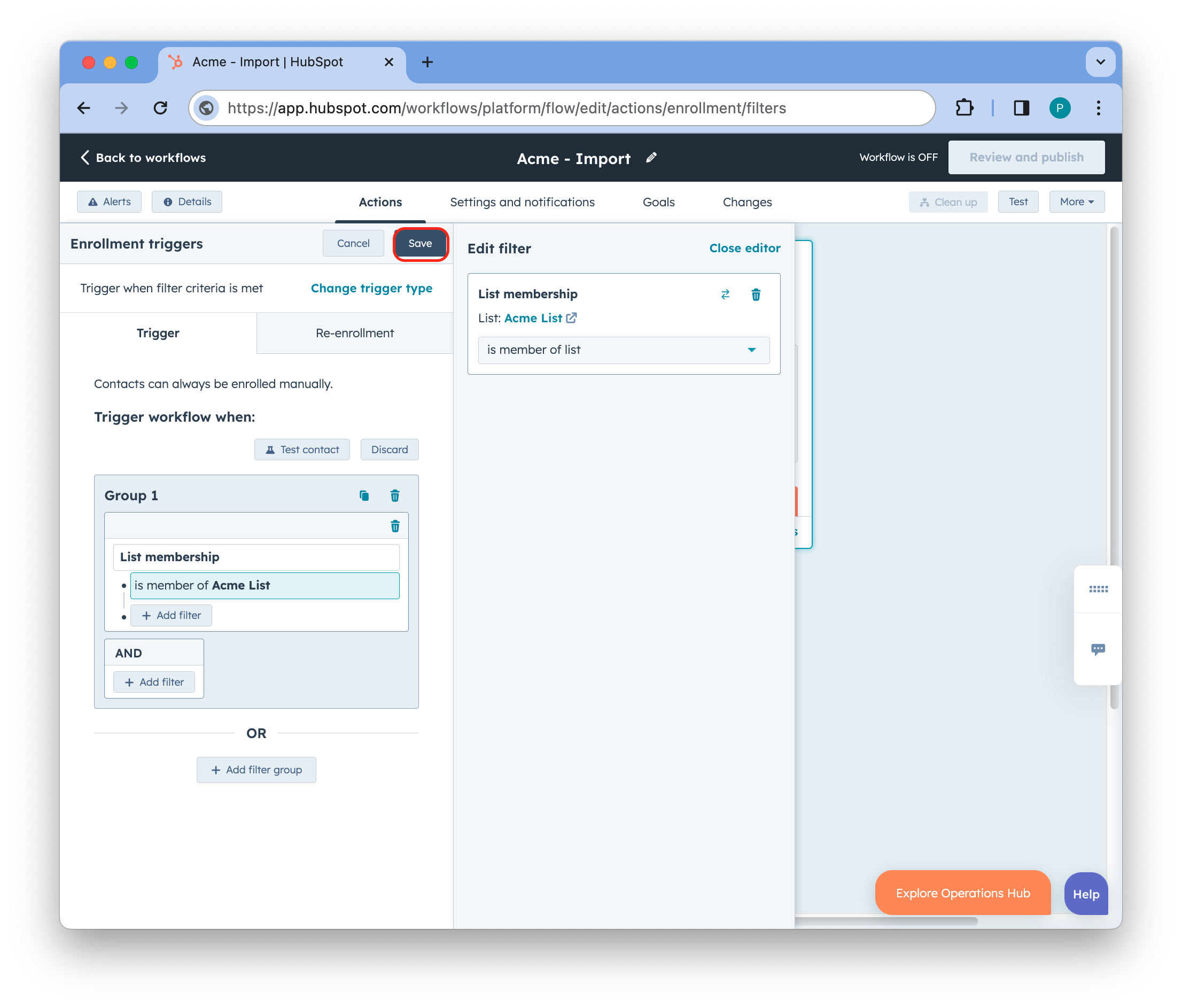
Task: Click the horizontal scrollbar at the bottom
Action: (x=886, y=921)
